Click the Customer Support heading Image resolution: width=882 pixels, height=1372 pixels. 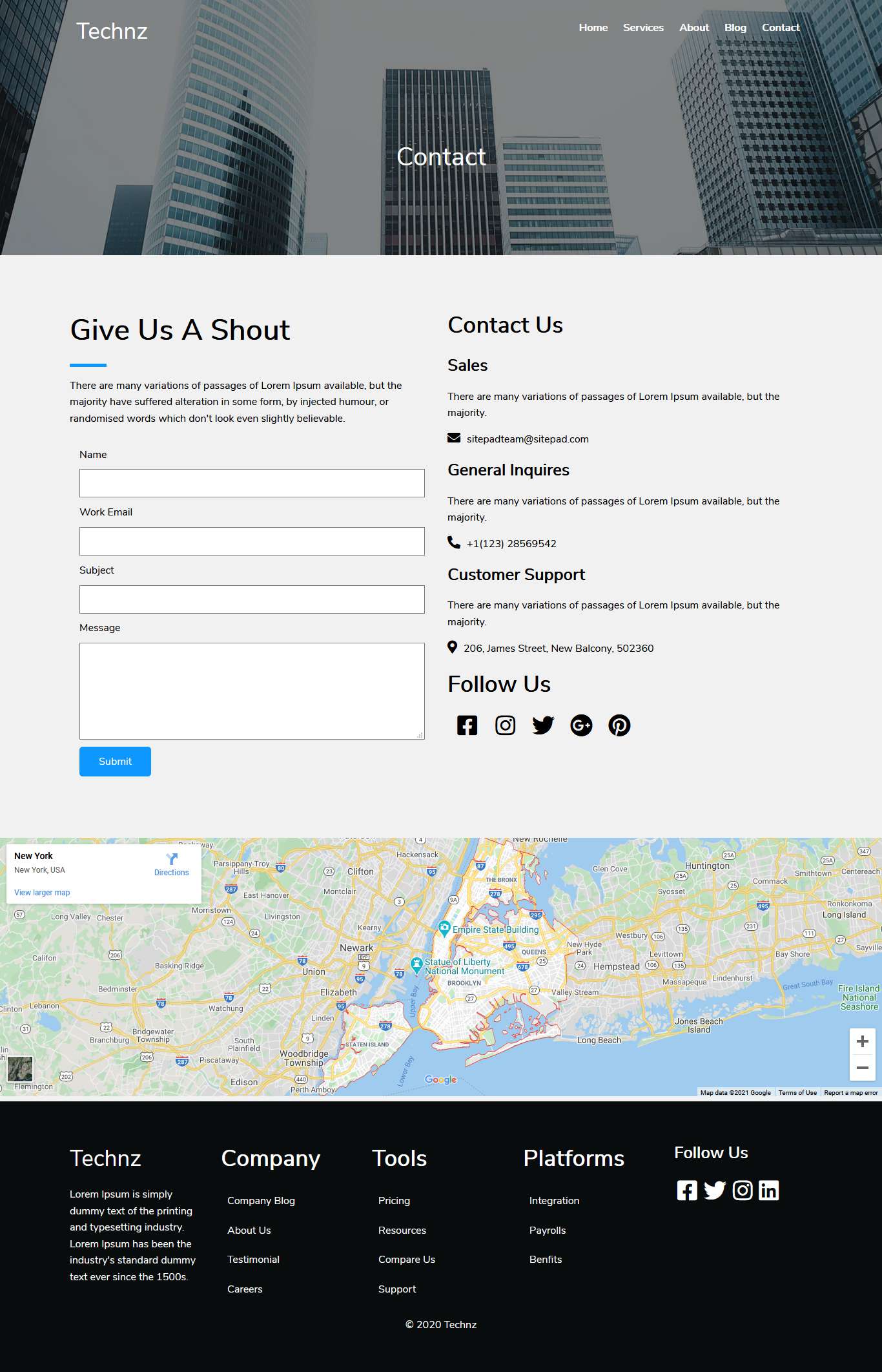(x=517, y=575)
